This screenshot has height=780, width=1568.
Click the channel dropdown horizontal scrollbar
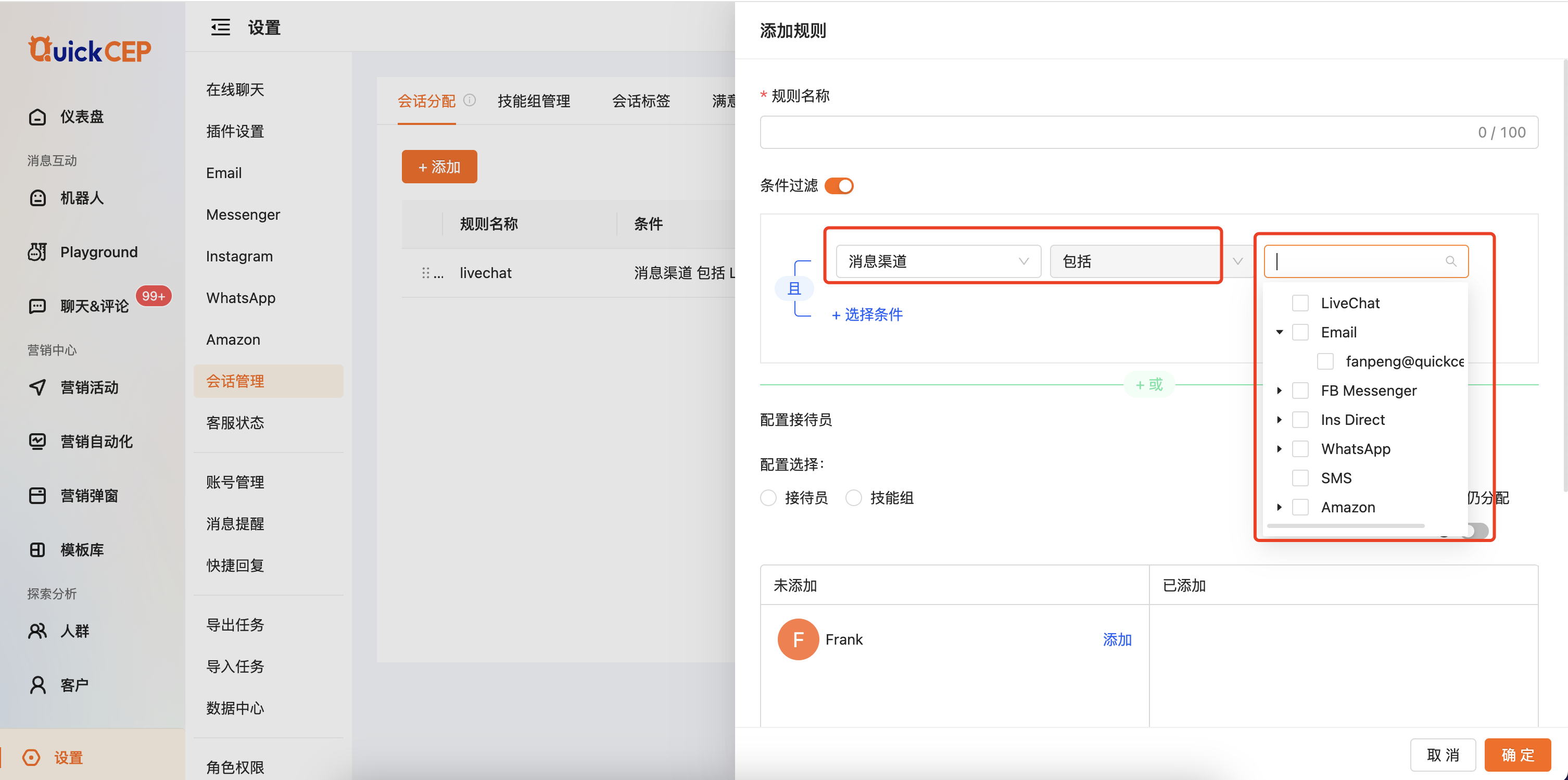[x=1345, y=525]
